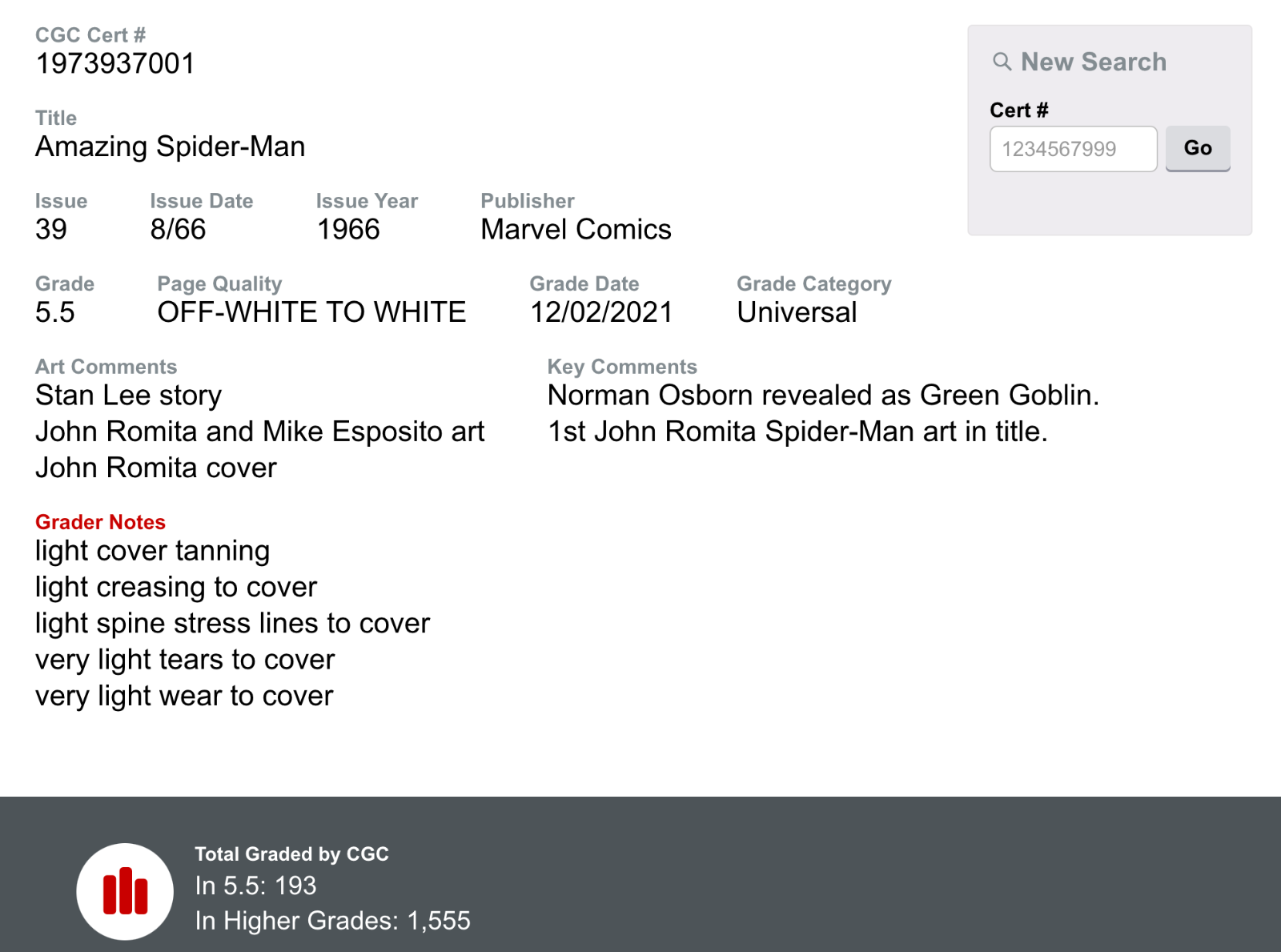Click Total Graded by CGC label
The height and width of the screenshot is (952, 1281).
[x=291, y=854]
